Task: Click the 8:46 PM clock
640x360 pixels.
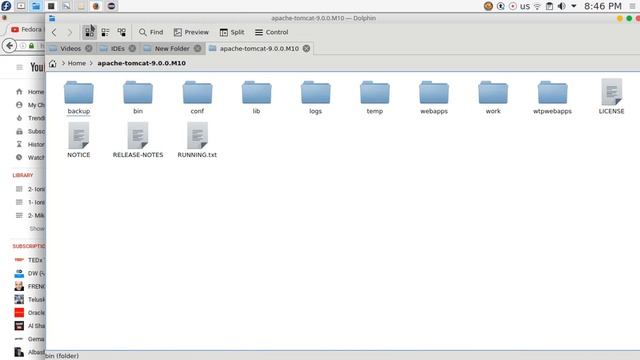Action: (602, 6)
